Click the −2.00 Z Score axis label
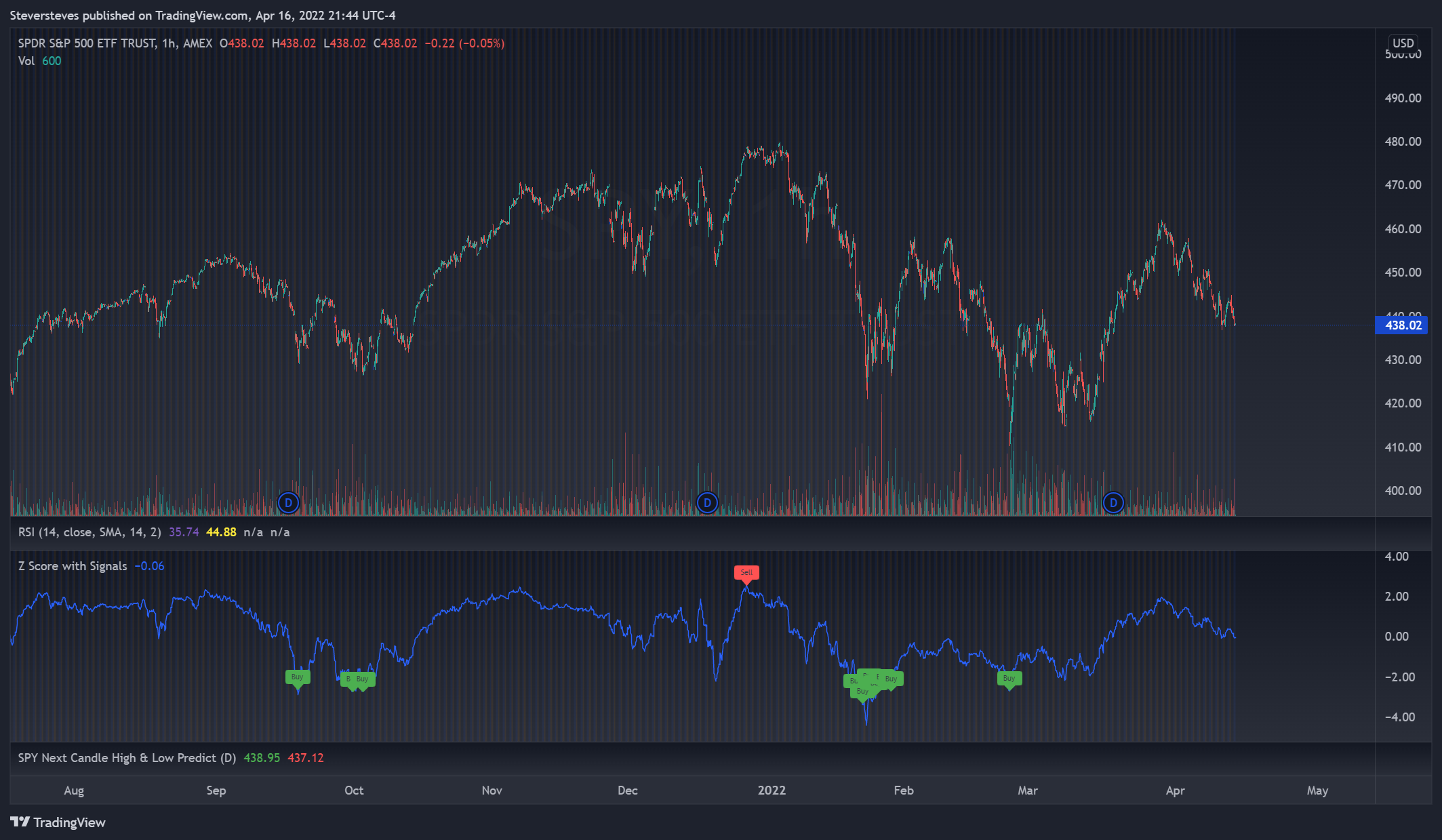Viewport: 1442px width, 840px height. point(1399,677)
